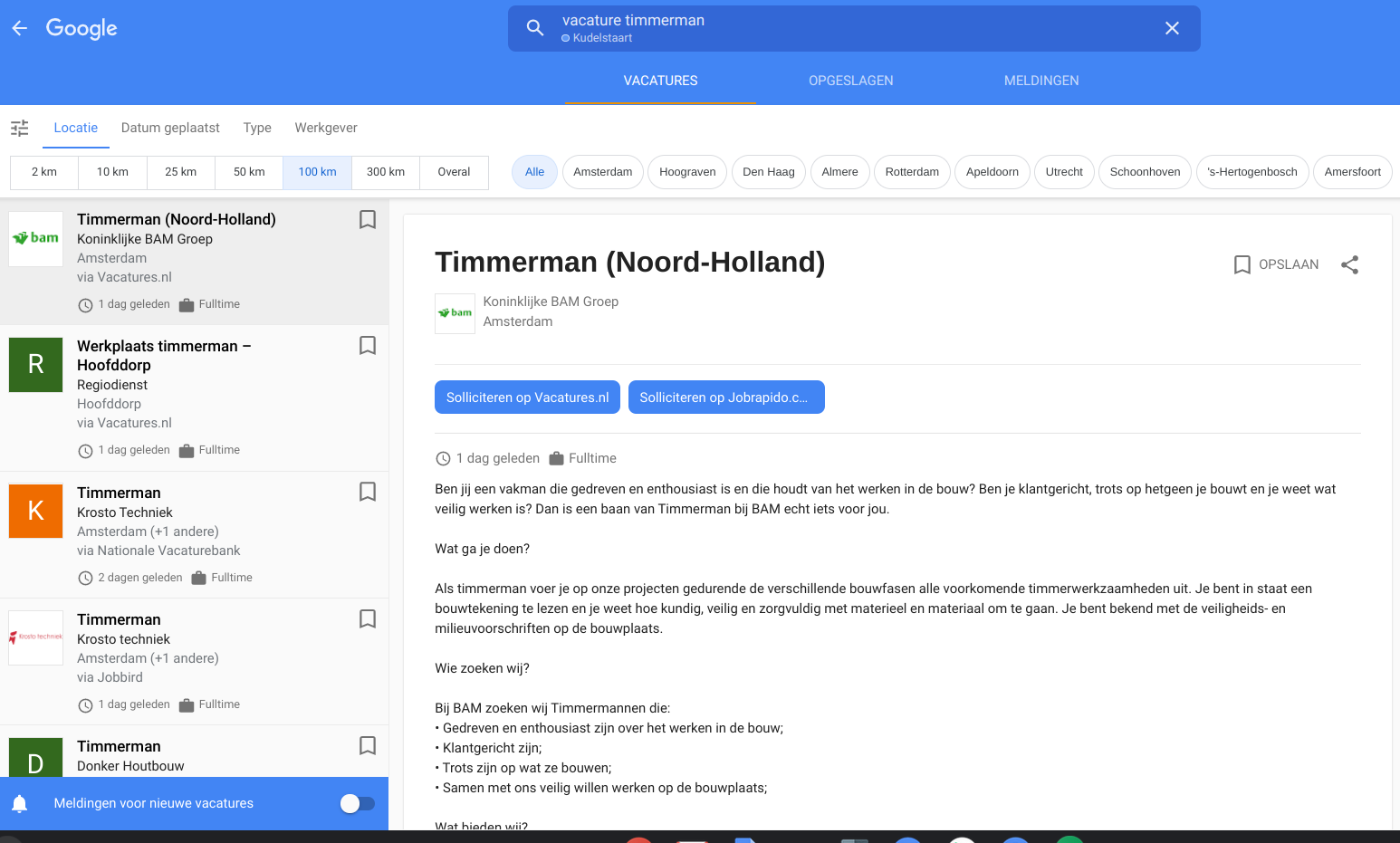This screenshot has height=843, width=1400.
Task: Open the green D Donker Houtbouw logo
Action: pos(35,757)
